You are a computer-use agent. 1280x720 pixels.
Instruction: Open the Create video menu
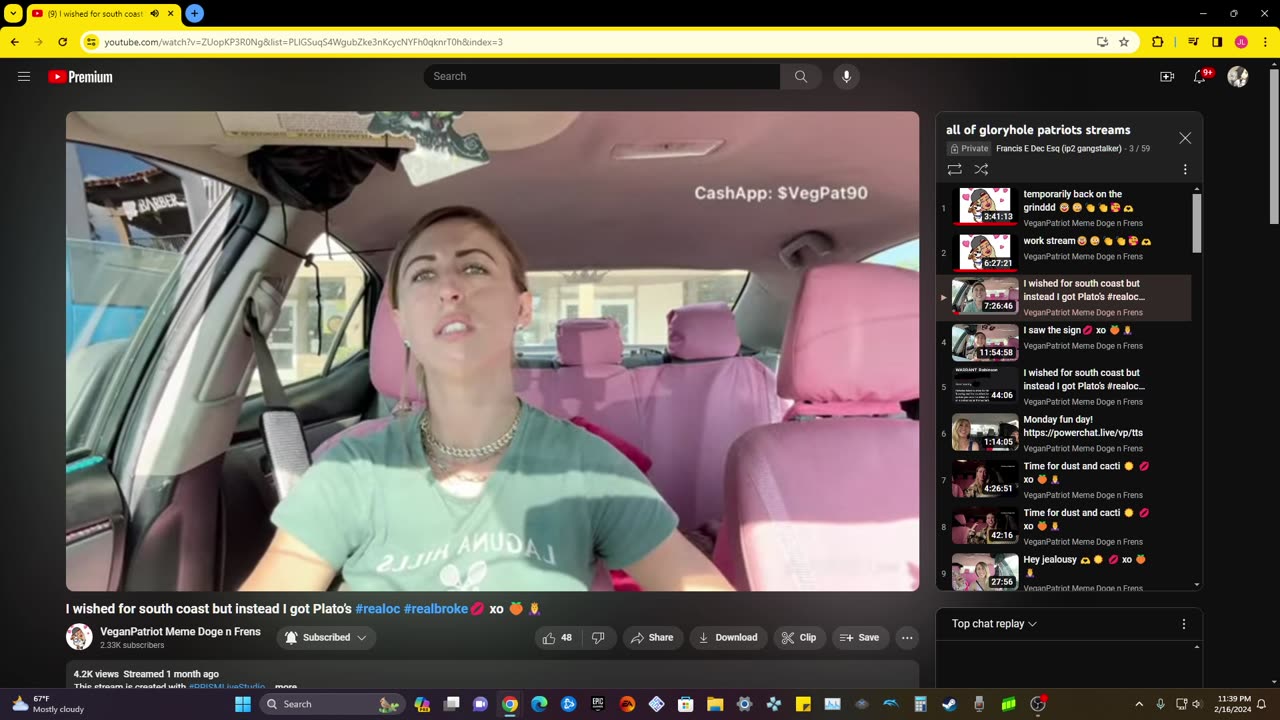(x=1167, y=77)
